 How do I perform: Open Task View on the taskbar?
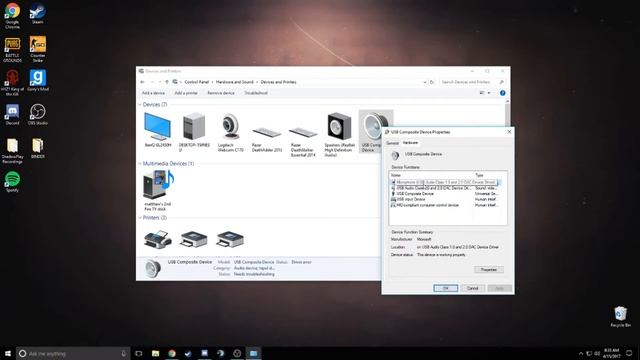[x=139, y=353]
